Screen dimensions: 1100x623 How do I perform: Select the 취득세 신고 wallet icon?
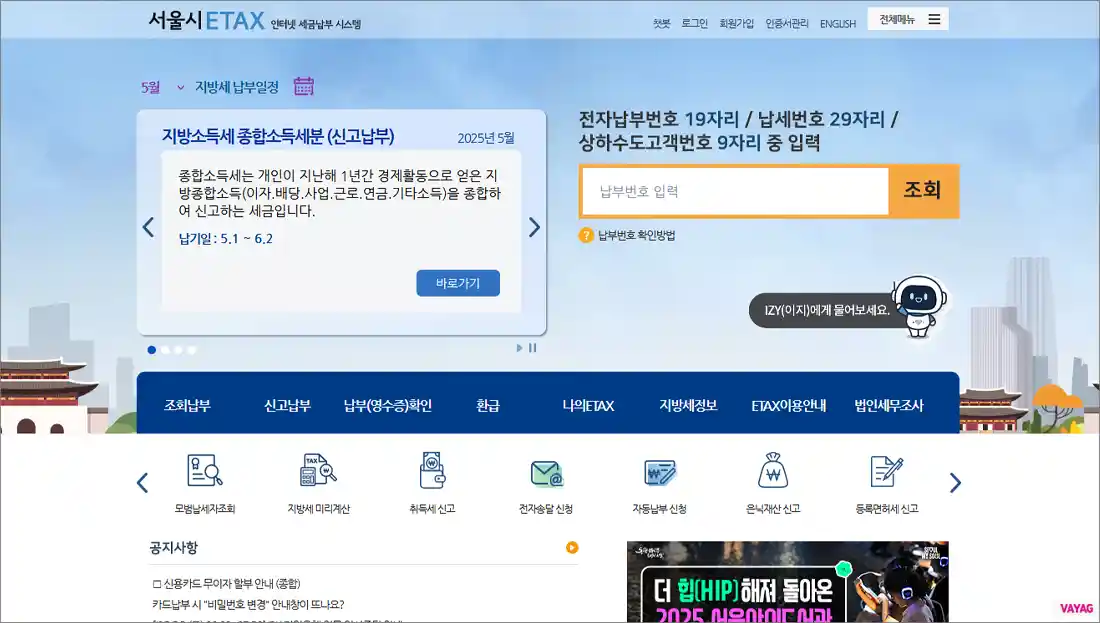point(432,470)
